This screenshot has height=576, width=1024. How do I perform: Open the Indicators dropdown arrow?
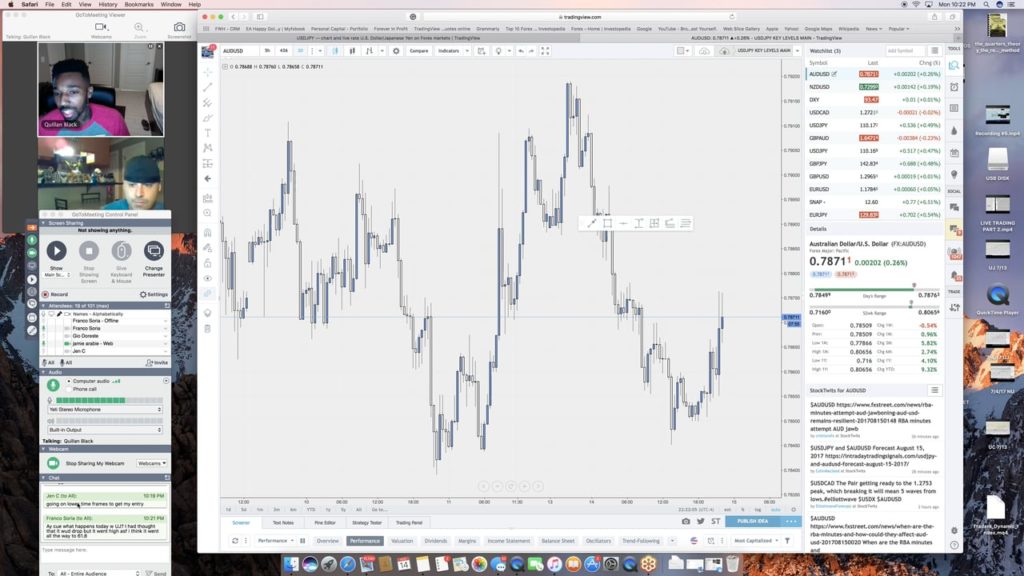(x=467, y=51)
